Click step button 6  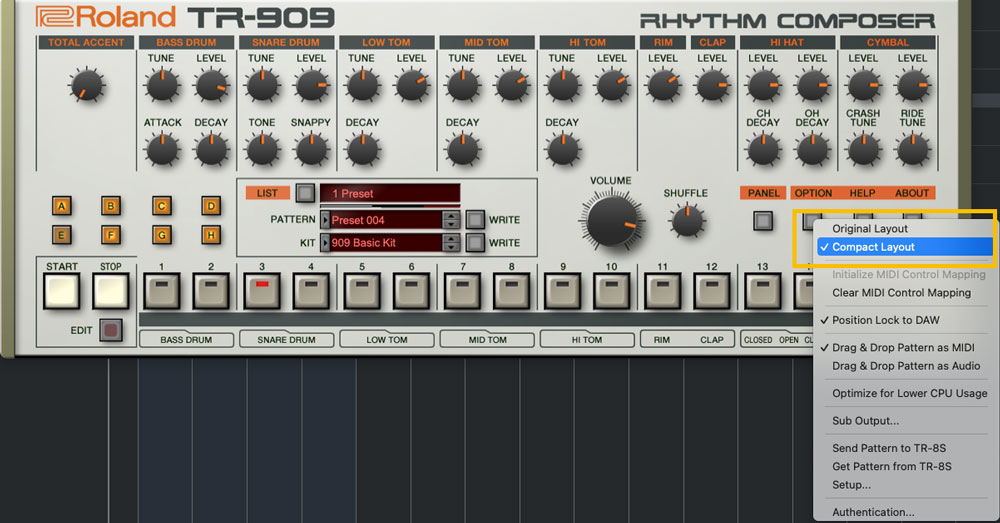tap(411, 291)
